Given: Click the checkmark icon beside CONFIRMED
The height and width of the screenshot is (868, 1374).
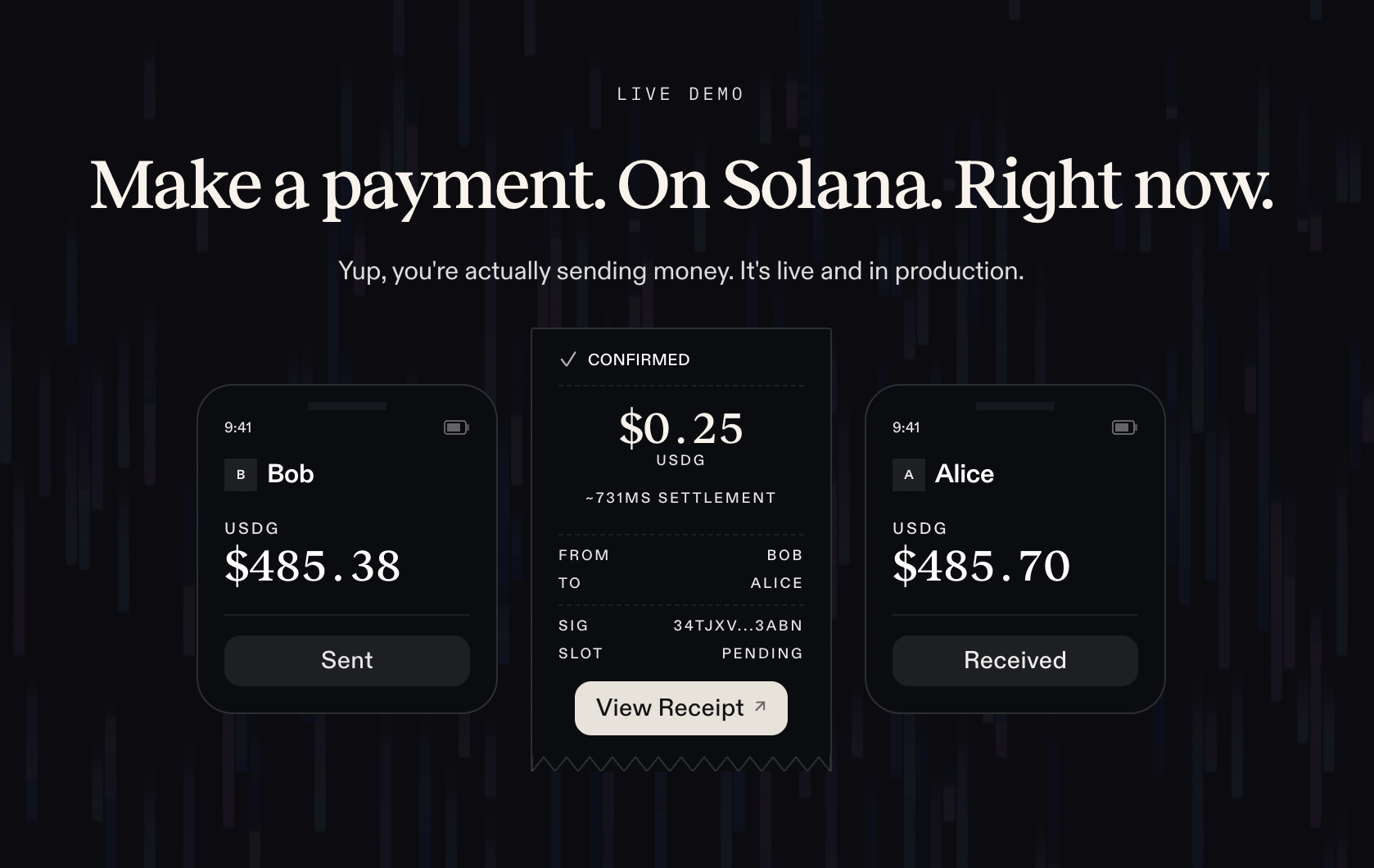Looking at the screenshot, I should click(567, 359).
